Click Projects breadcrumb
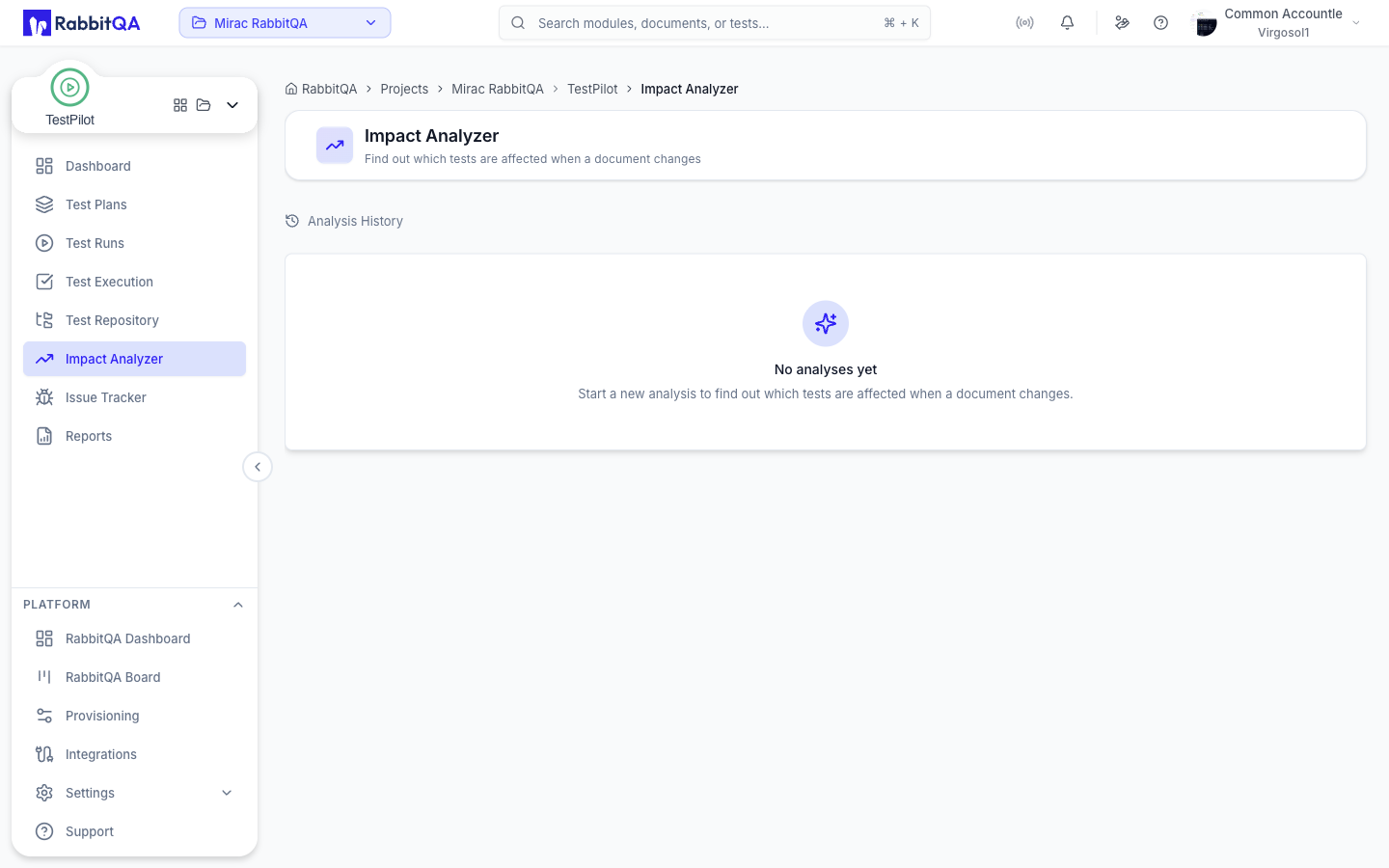Screen dimensions: 1389x868 click(404, 89)
